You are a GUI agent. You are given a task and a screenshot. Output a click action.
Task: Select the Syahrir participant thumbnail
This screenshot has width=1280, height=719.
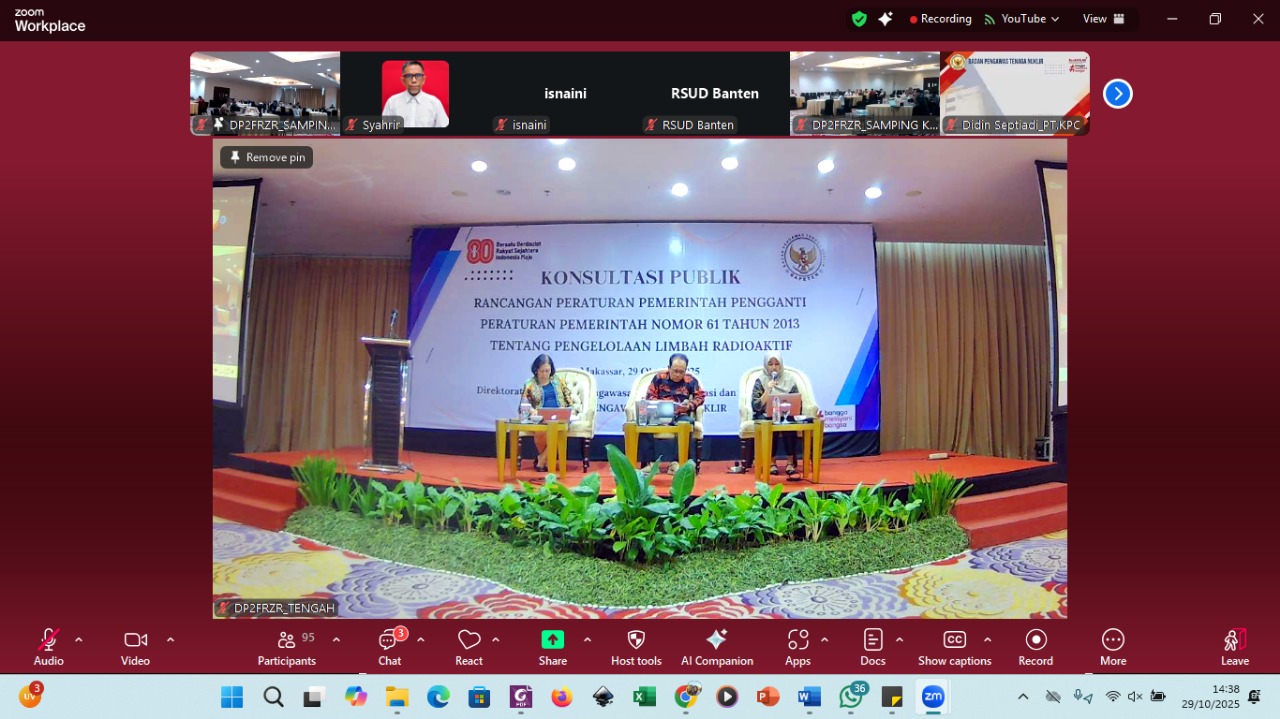415,93
